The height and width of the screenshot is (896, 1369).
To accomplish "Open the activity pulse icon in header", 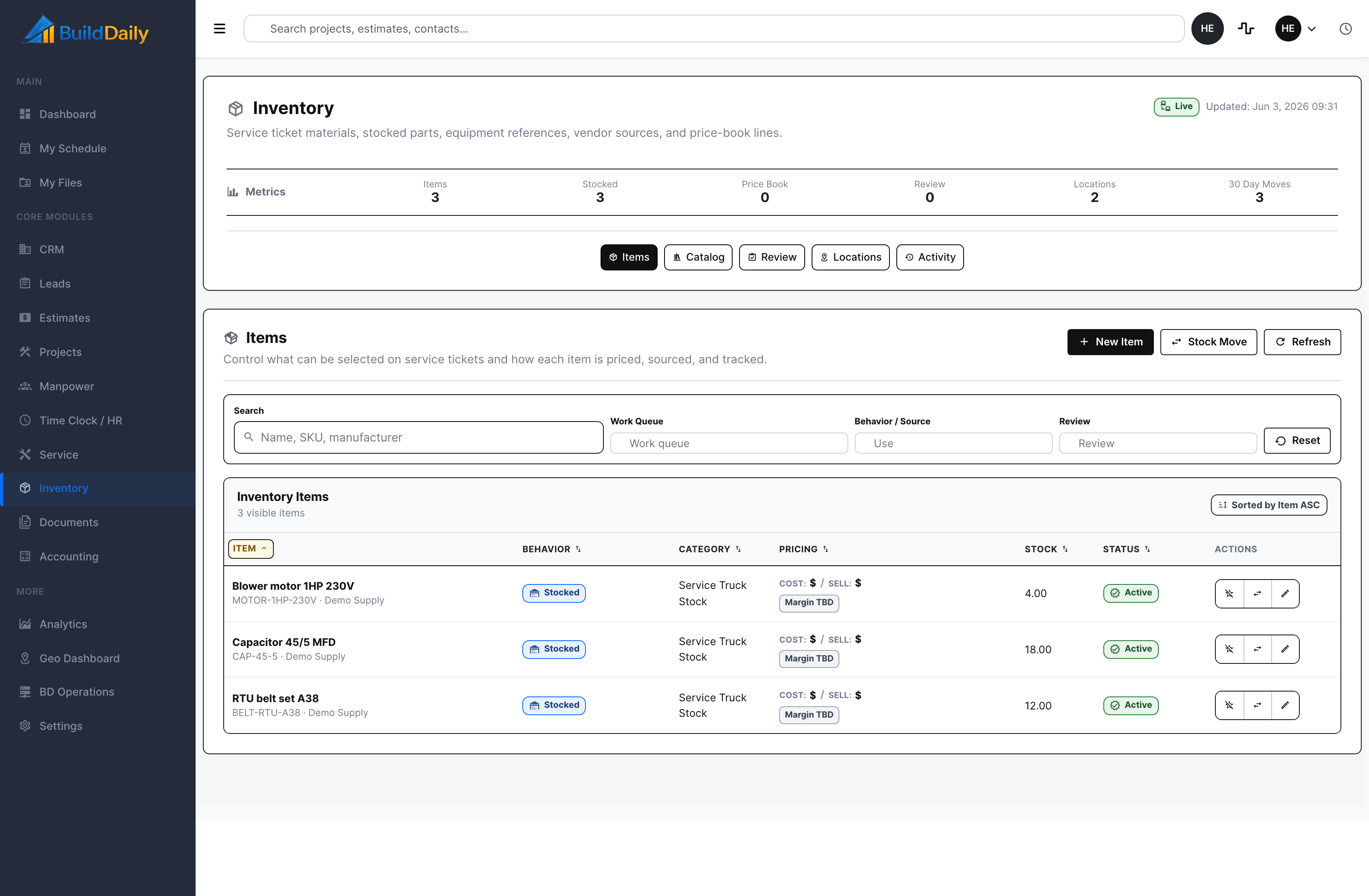I will pyautogui.click(x=1246, y=29).
